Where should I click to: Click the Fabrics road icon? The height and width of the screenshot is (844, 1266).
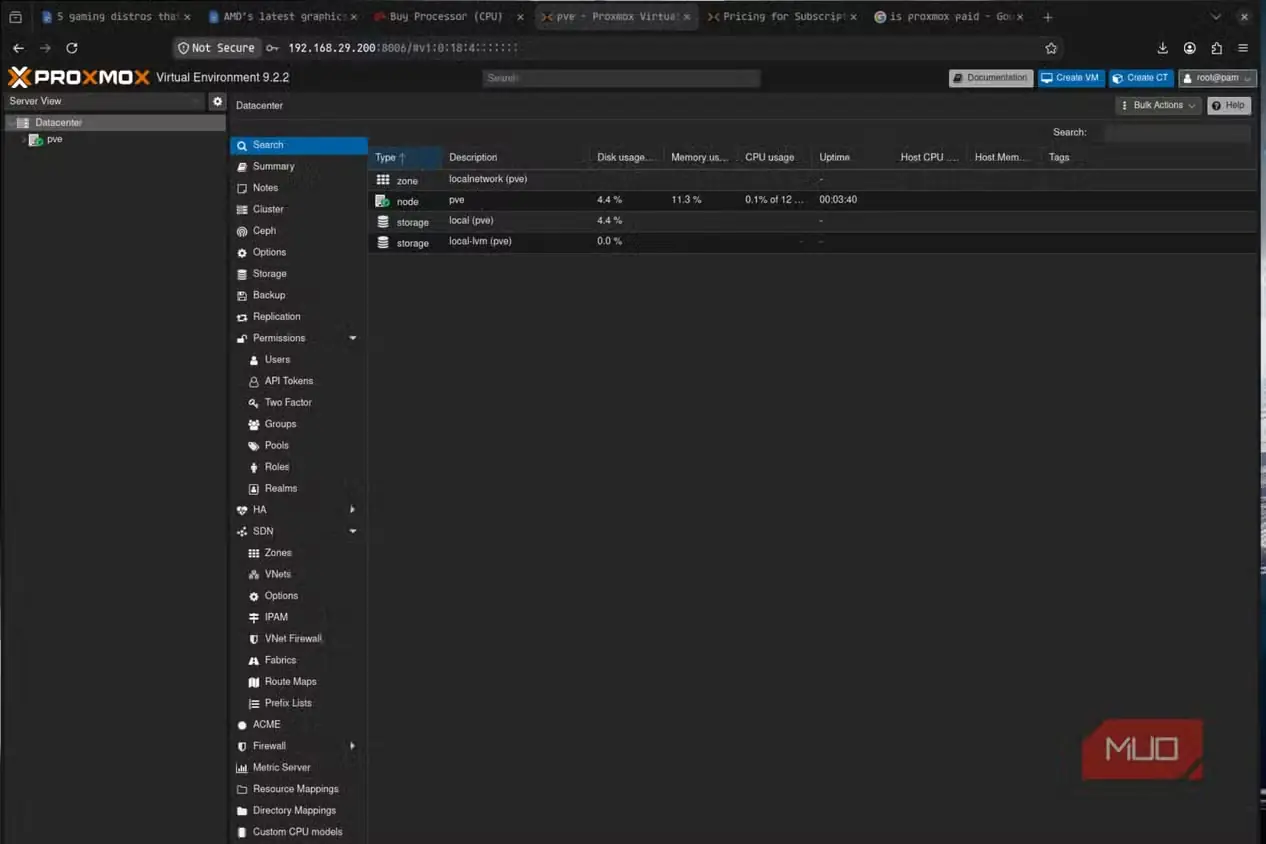point(254,661)
